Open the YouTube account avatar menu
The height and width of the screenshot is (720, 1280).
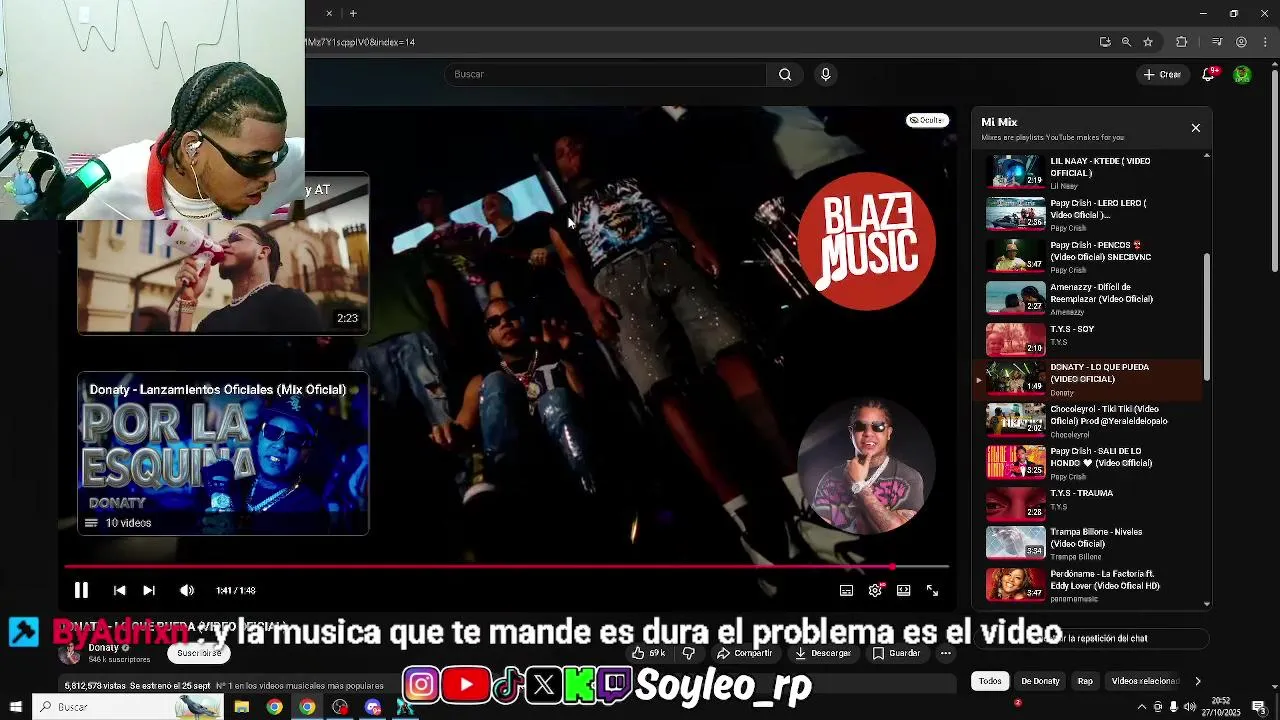(1242, 74)
